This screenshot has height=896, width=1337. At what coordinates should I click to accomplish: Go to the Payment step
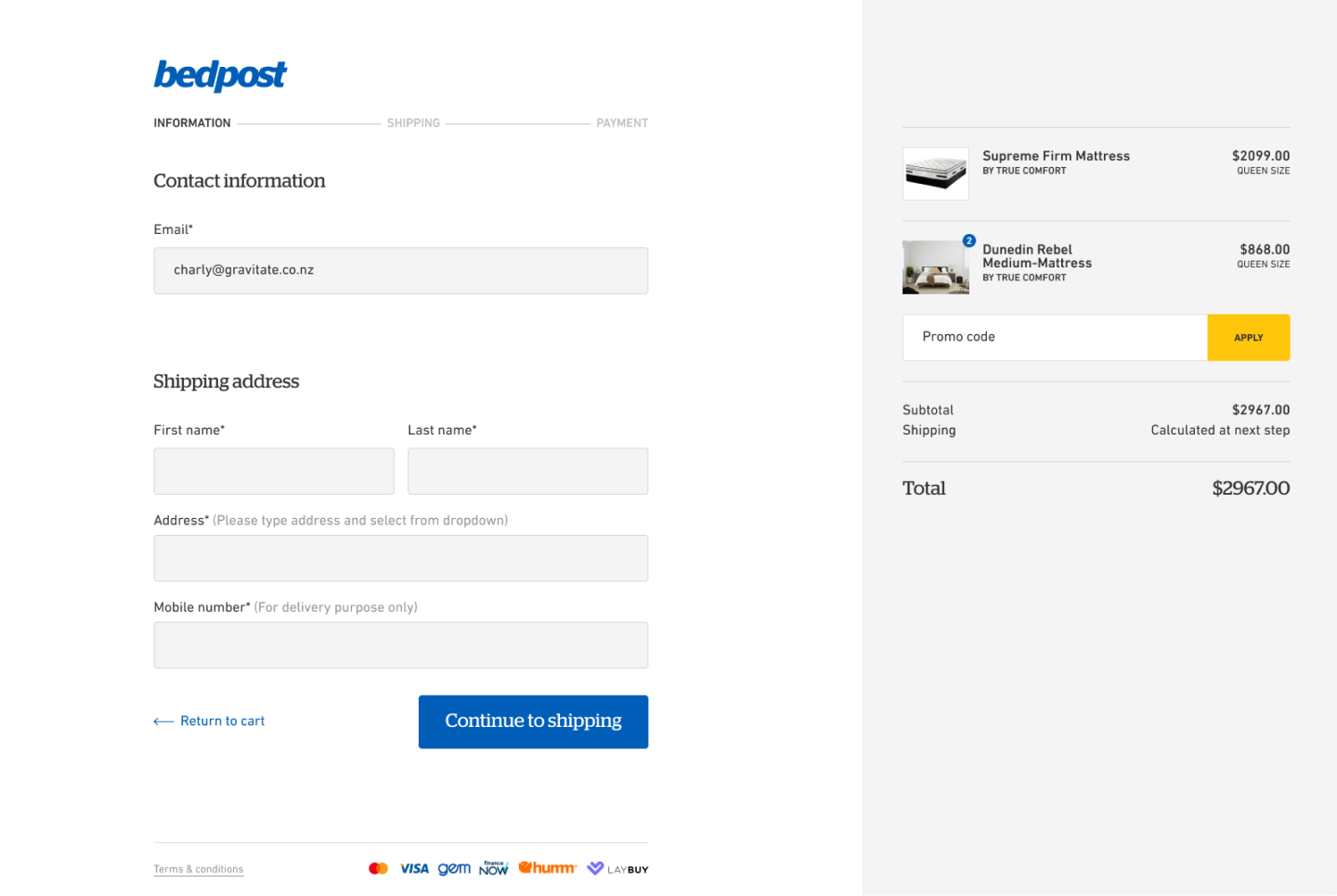pyautogui.click(x=622, y=123)
